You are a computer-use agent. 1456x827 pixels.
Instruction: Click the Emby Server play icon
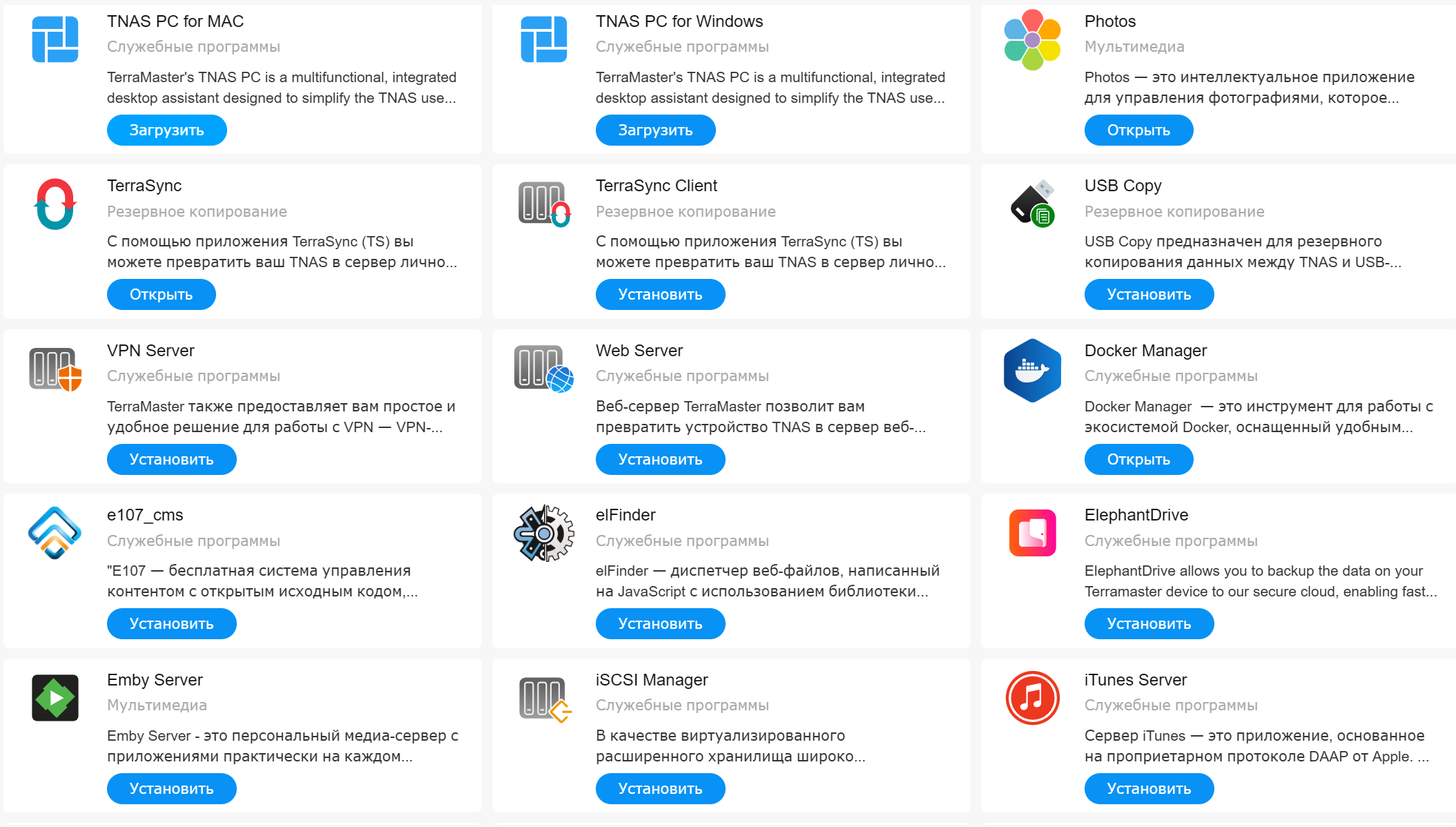(x=55, y=698)
